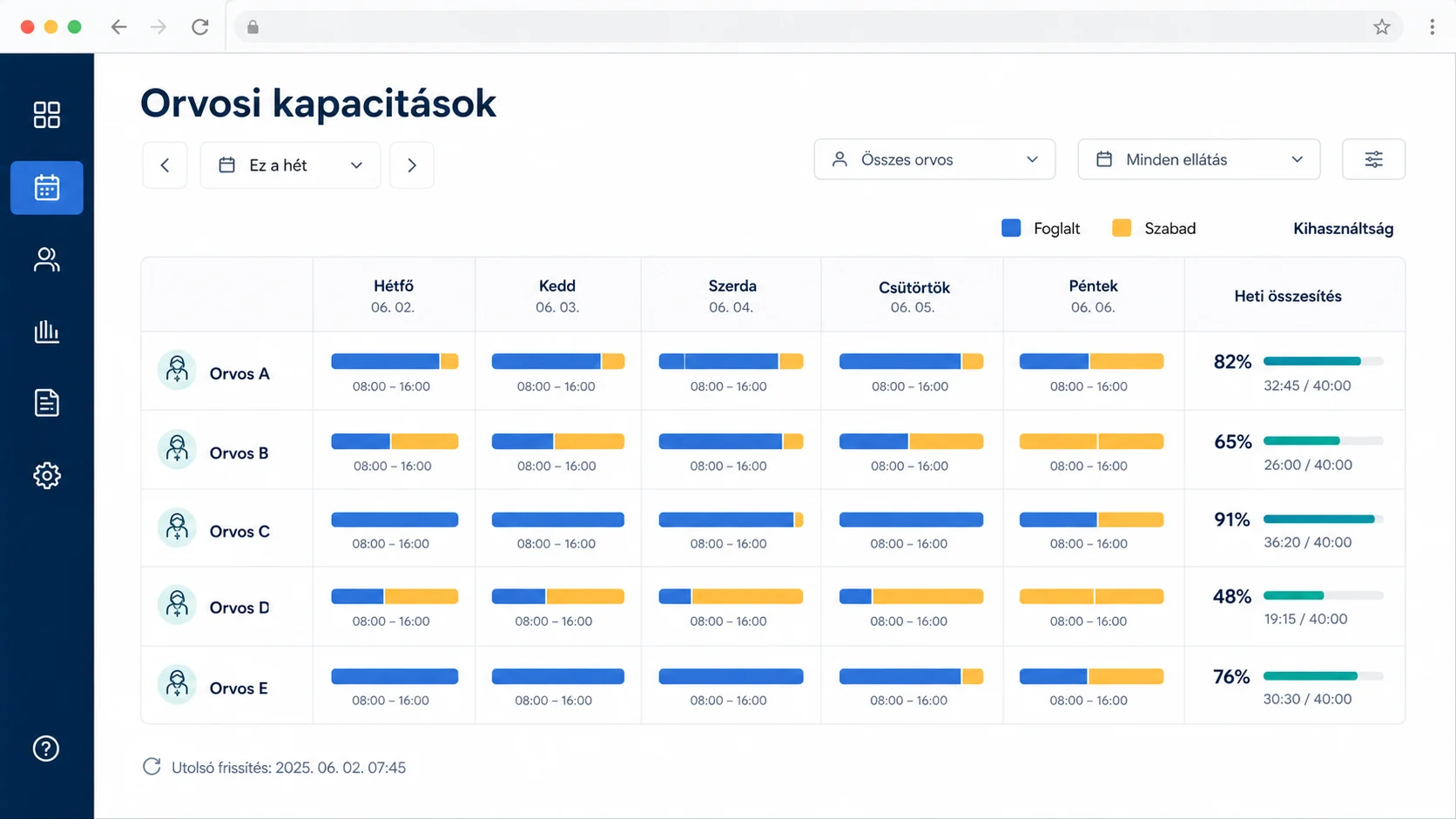Click the Orvos C avatar icon
Screen dimensions: 1456x819
177,527
